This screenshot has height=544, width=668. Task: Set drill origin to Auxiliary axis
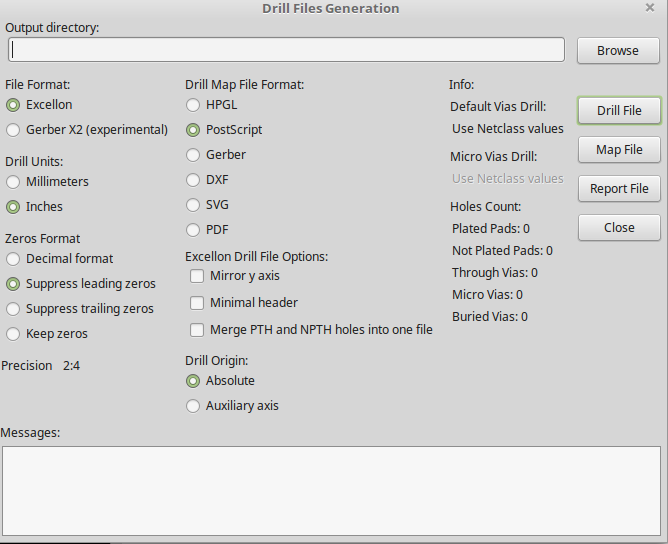click(x=193, y=406)
